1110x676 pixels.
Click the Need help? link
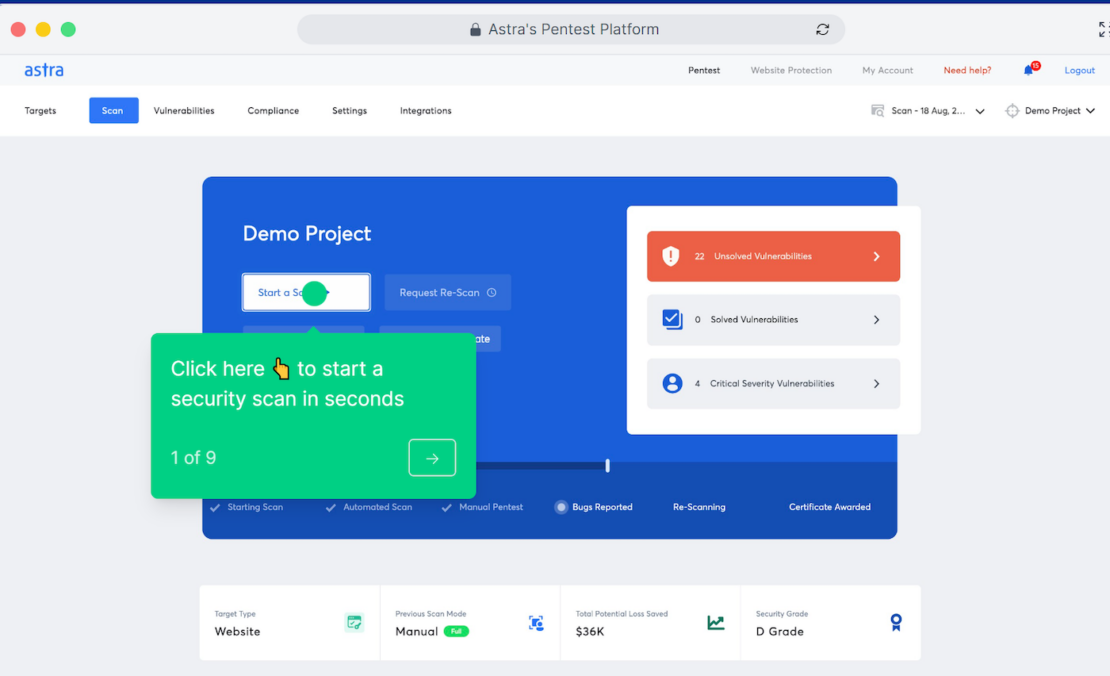[x=966, y=70]
